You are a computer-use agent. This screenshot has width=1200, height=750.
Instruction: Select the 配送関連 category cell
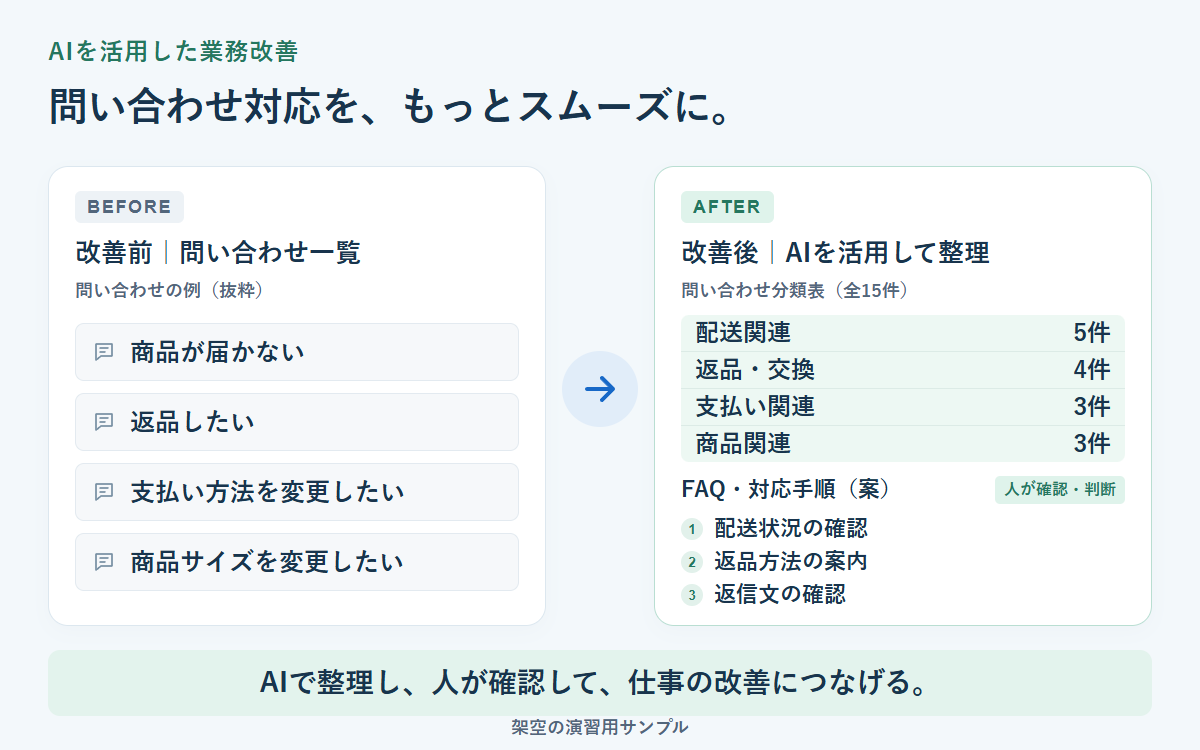click(x=743, y=333)
